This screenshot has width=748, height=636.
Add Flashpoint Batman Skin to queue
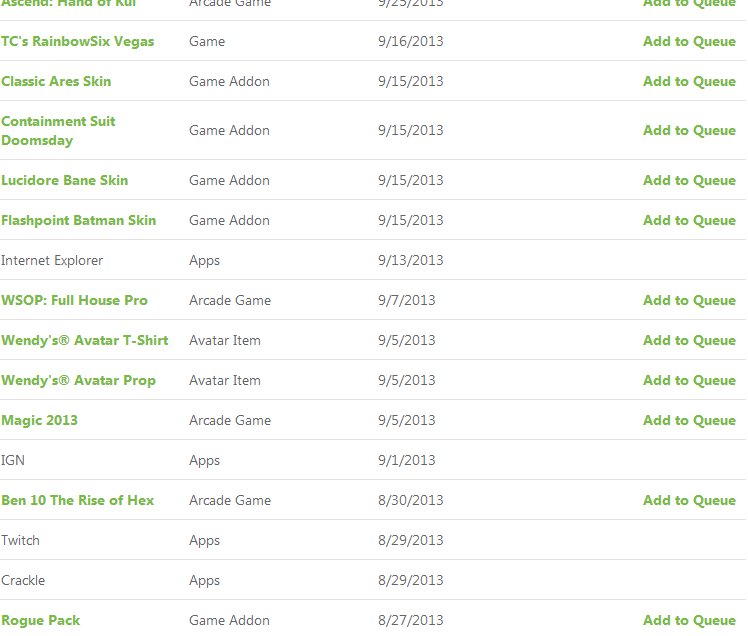point(689,220)
